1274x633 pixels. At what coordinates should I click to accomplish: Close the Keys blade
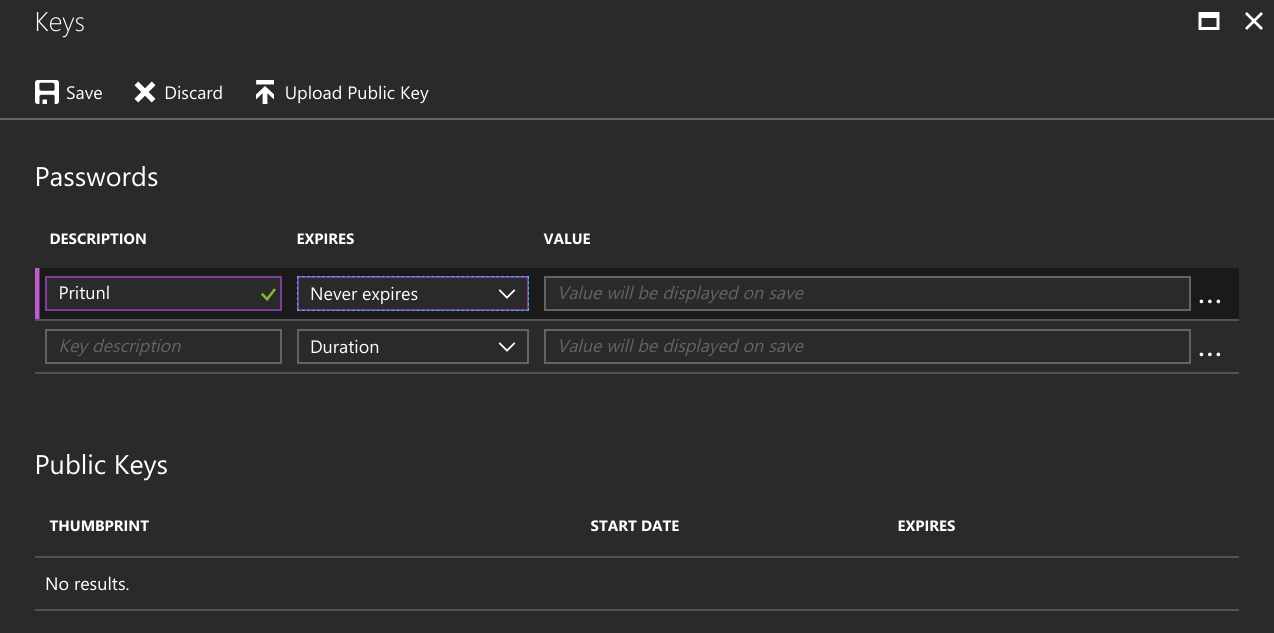click(x=1253, y=21)
